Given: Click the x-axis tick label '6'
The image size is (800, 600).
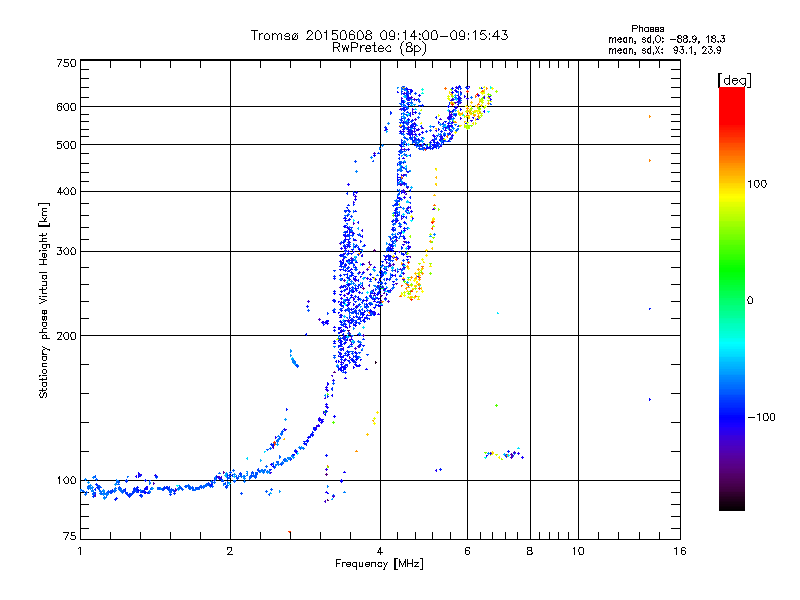Looking at the screenshot, I should tap(467, 551).
